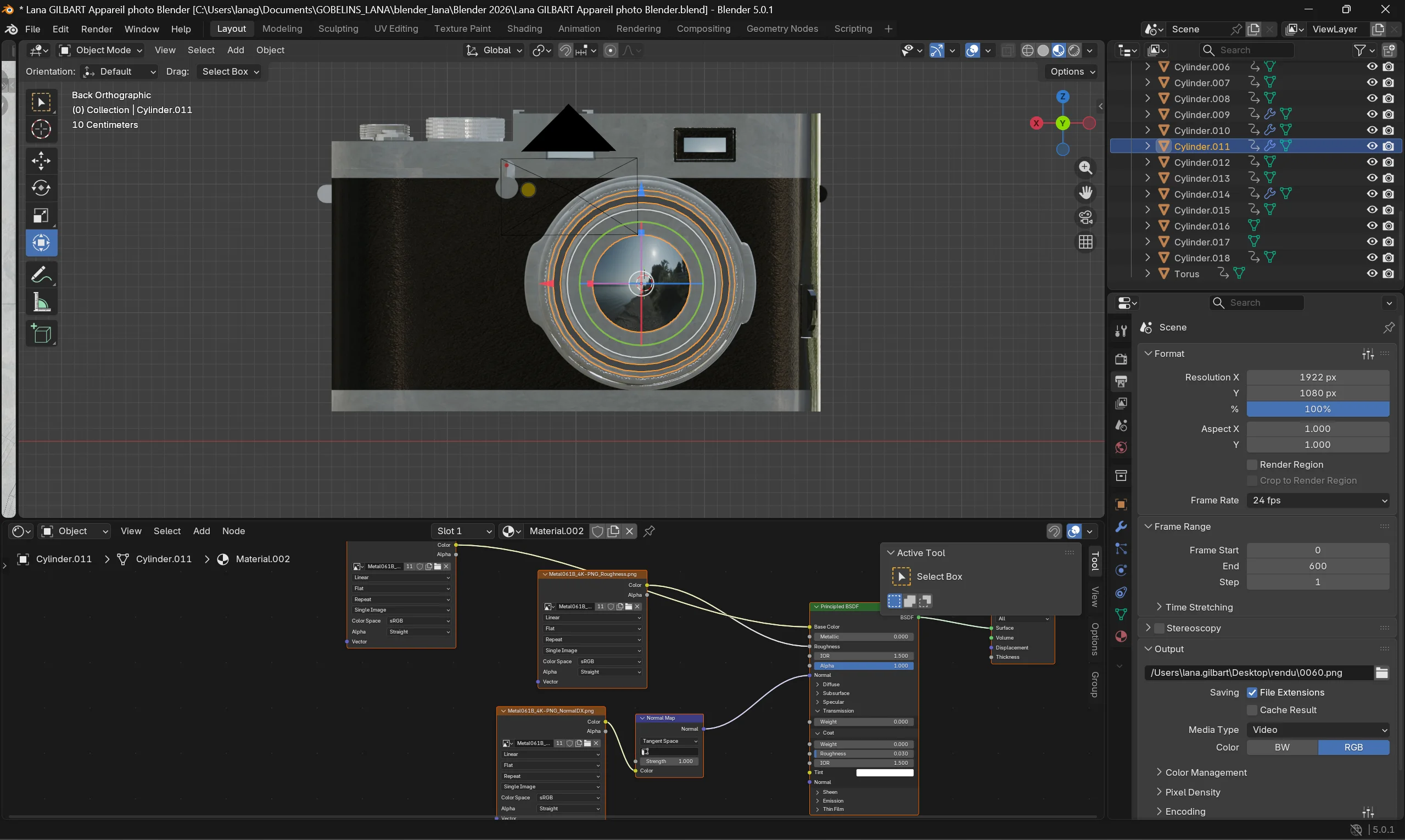
Task: Click the viewport zoom magnifier icon
Action: point(1085,167)
